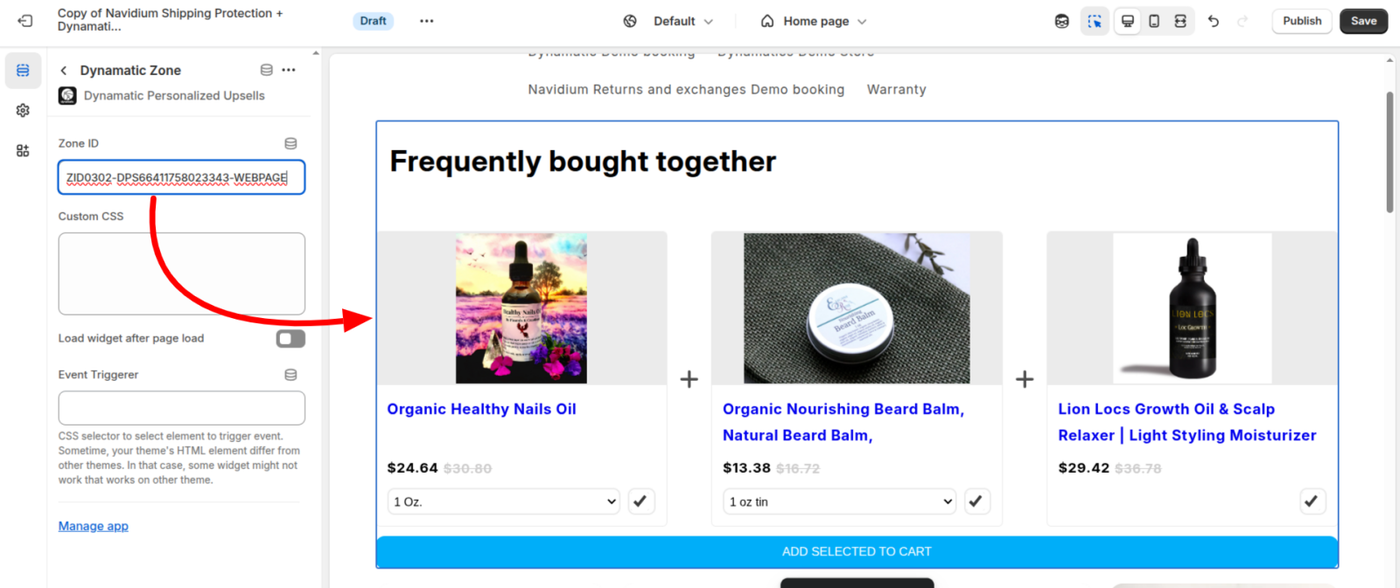Toggle selection of Organic Nourishing Beard Balm

[x=977, y=501]
